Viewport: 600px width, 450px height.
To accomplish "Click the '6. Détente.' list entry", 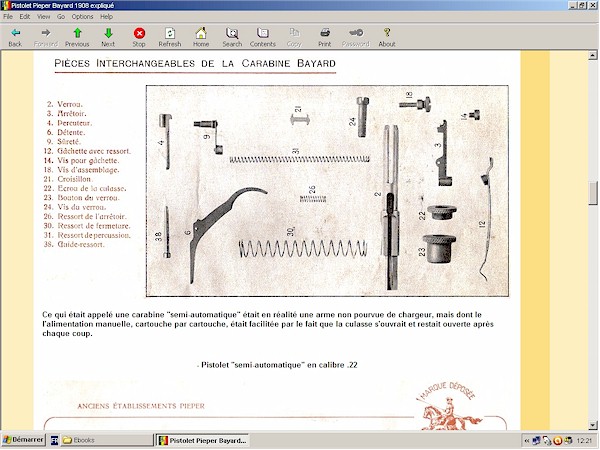I will tap(66, 132).
